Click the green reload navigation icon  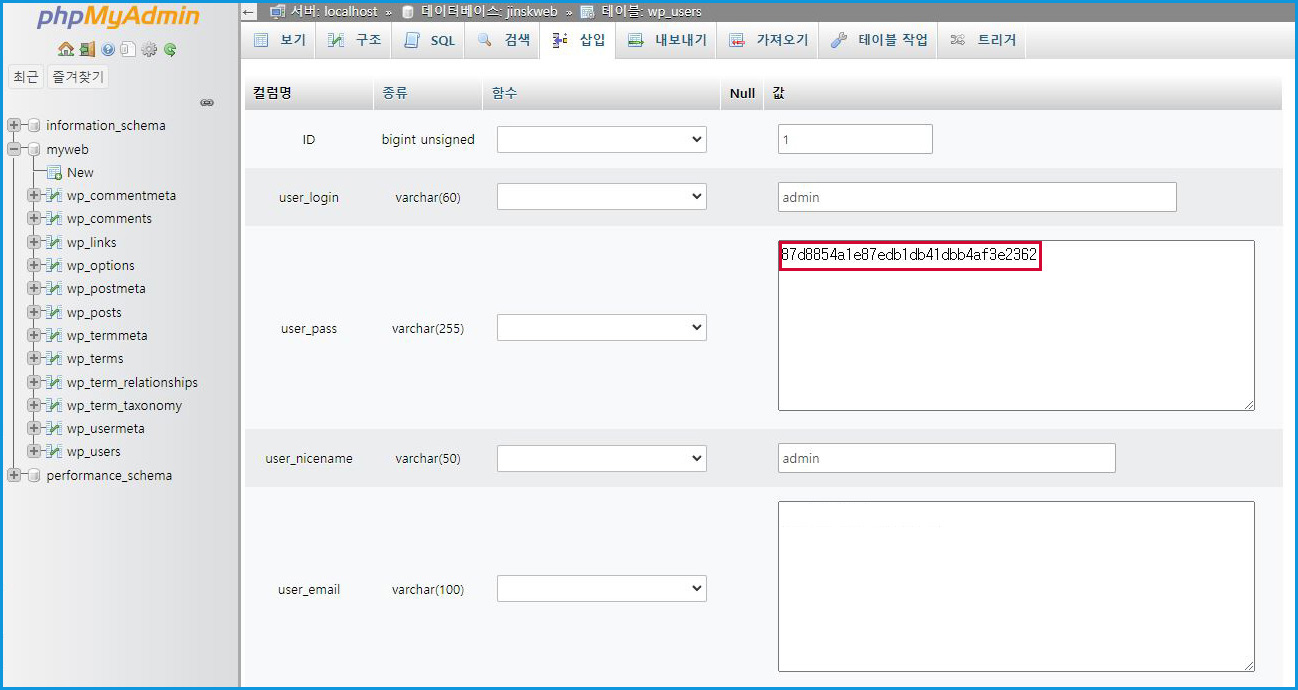coord(171,49)
